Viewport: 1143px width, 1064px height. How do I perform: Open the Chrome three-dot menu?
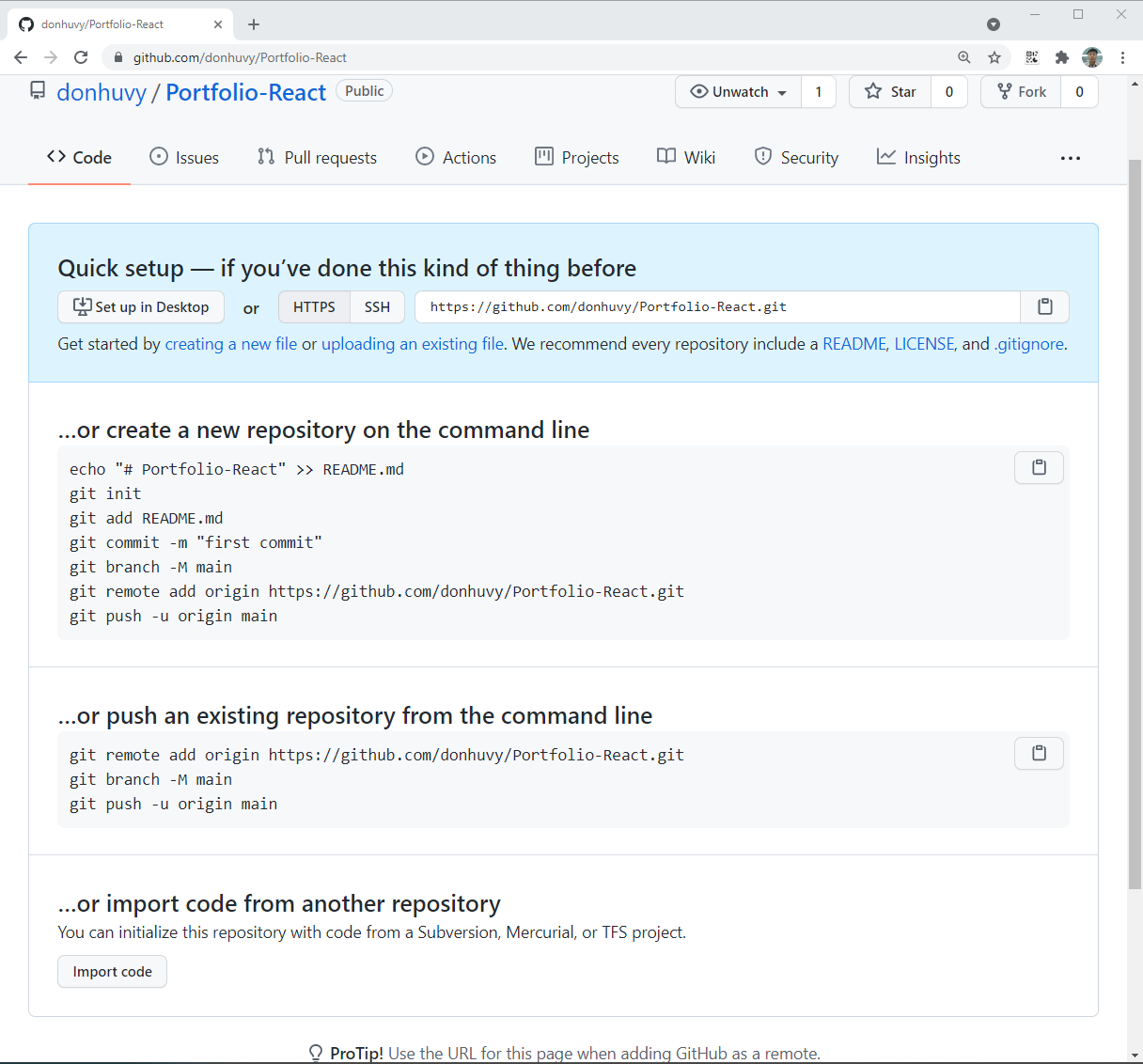(1122, 57)
